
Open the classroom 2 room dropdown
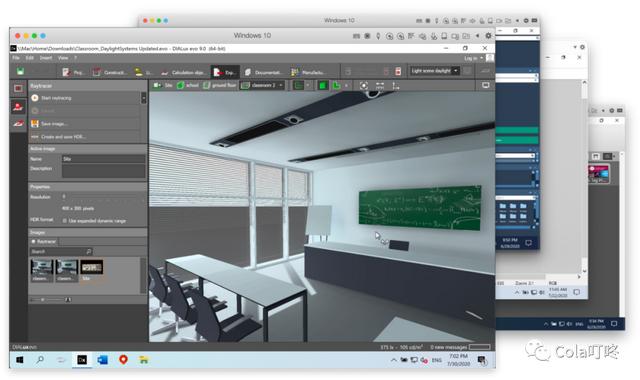coord(262,86)
